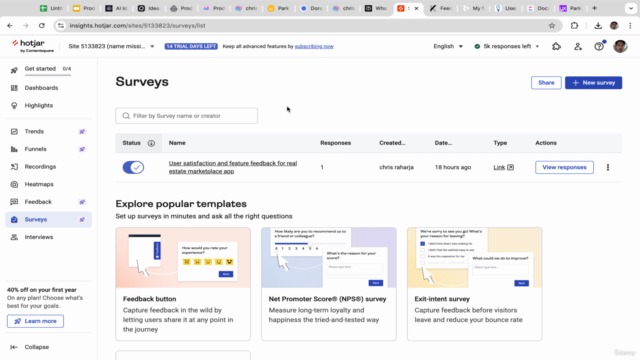
Task: Click chris raharja creator cell
Action: coord(396,167)
